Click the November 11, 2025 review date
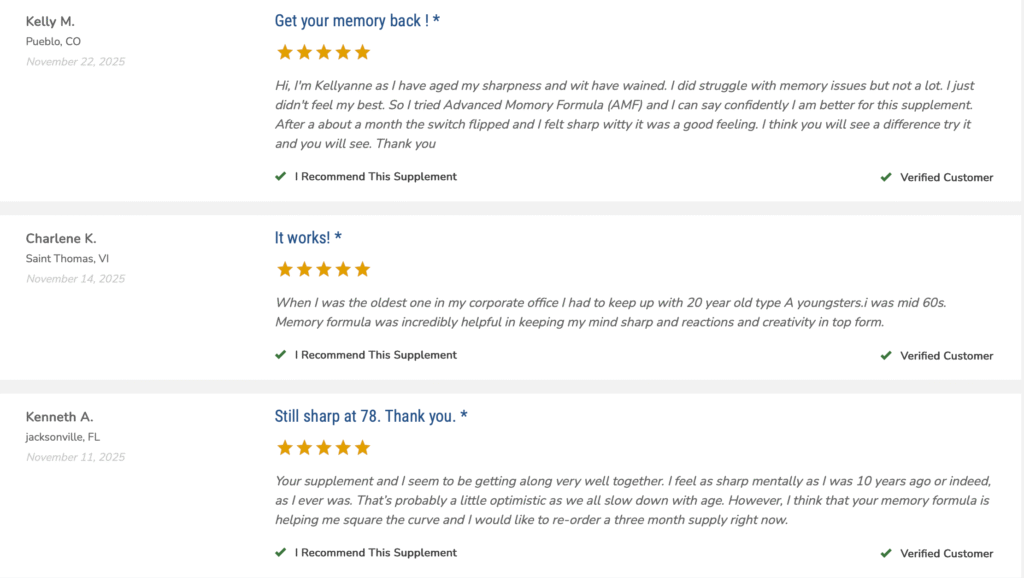The height and width of the screenshot is (578, 1024). click(76, 457)
